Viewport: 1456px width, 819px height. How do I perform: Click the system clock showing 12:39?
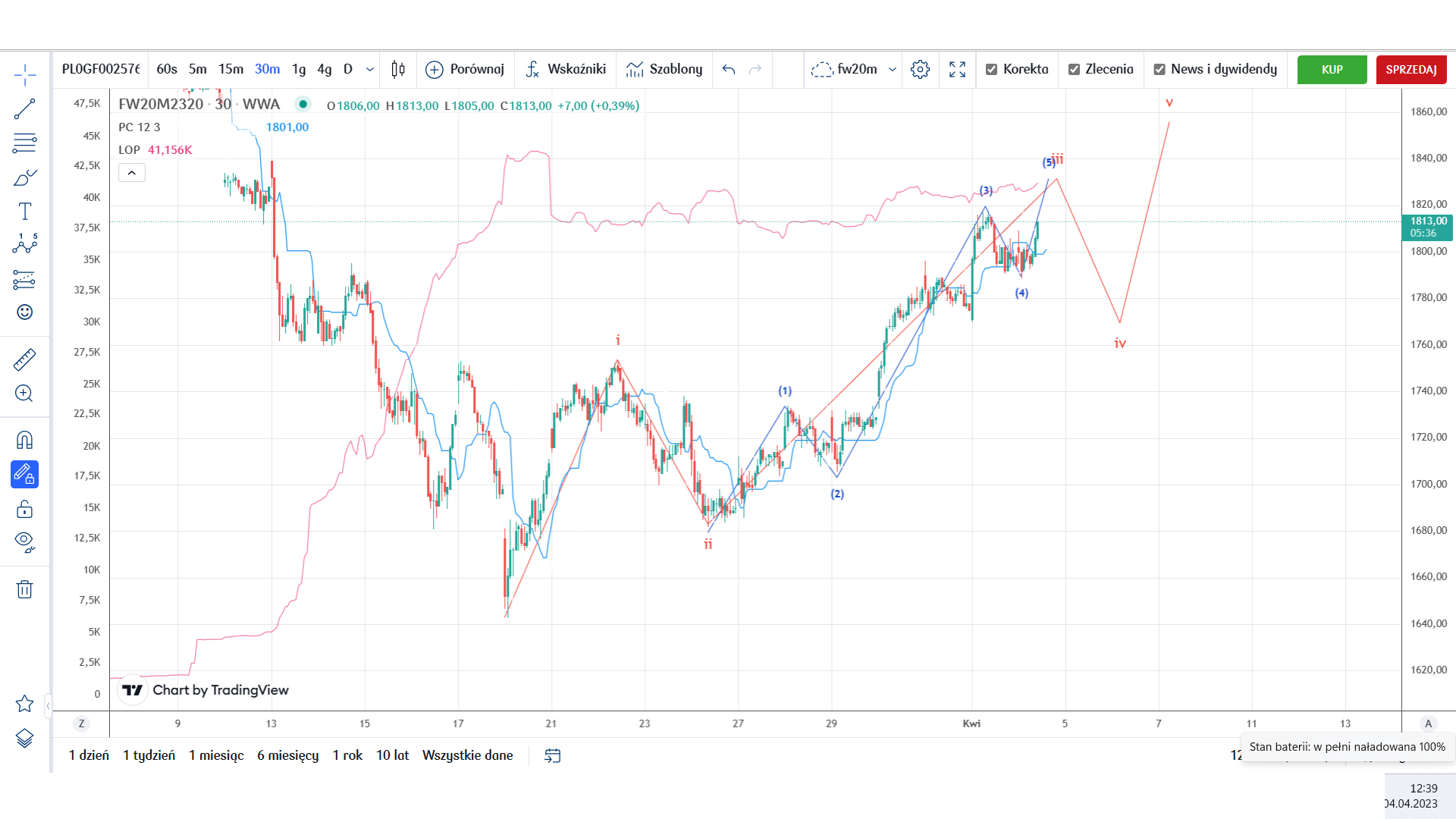coord(1423,789)
